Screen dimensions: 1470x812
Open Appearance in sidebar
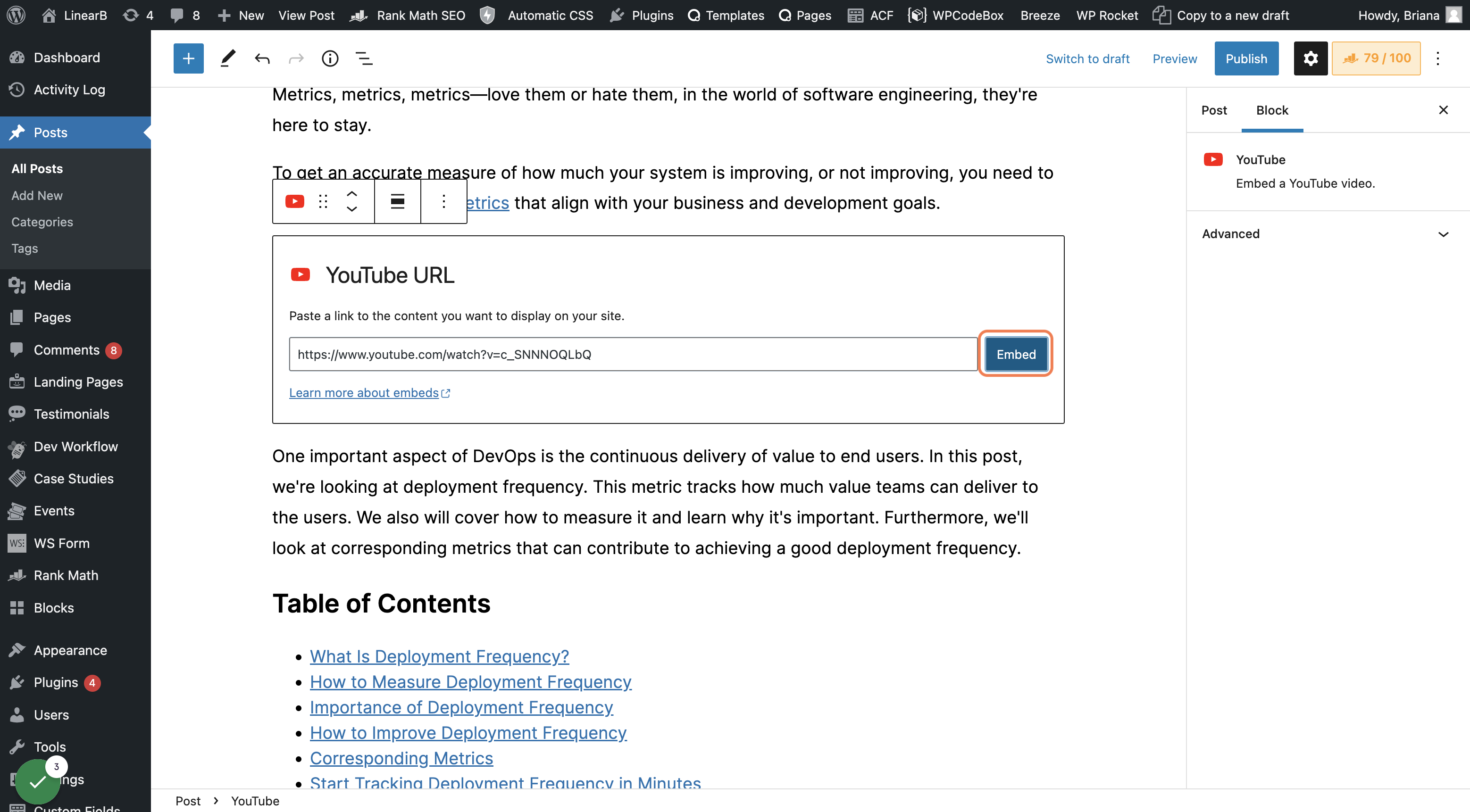coord(75,650)
